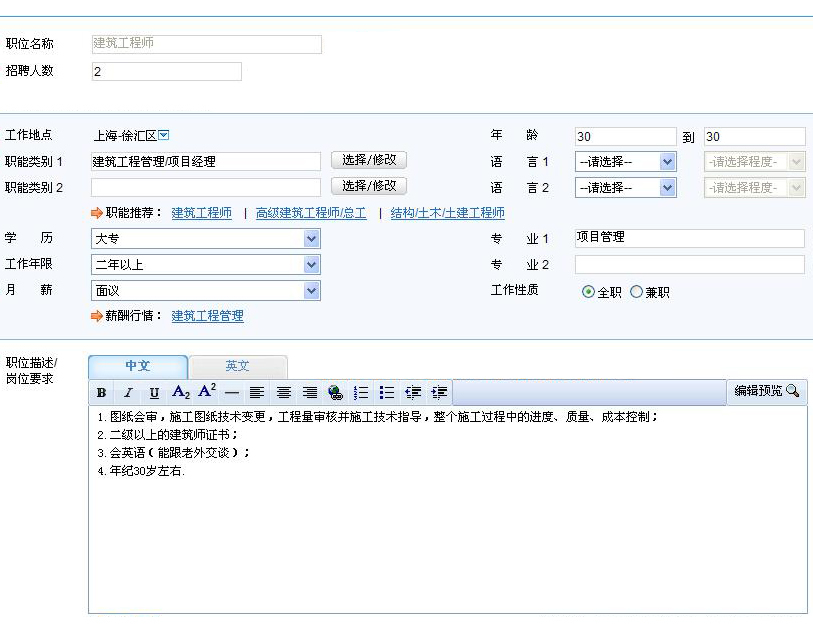Select the 全职 work type
Viewport: 813px width, 629px height.
click(588, 292)
